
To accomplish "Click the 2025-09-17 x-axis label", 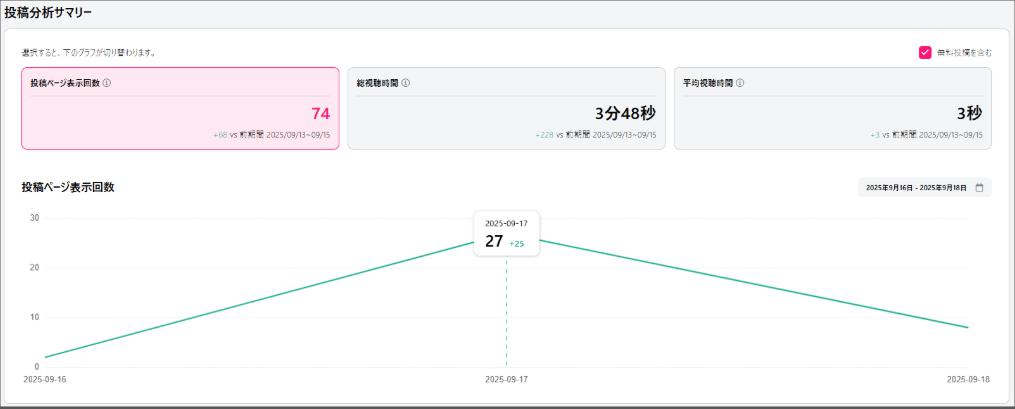I will 506,380.
